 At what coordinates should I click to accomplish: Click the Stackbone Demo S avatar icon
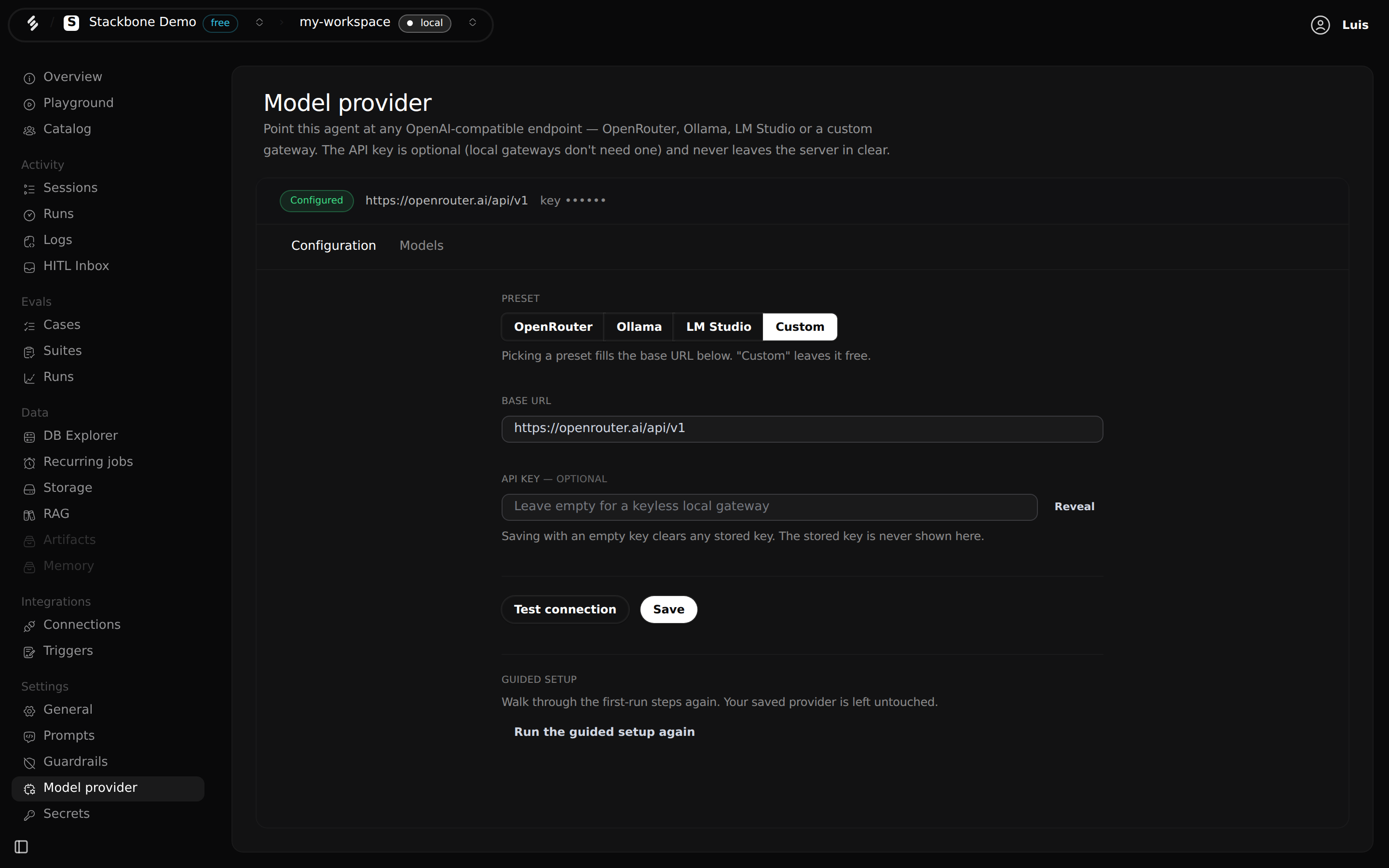tap(71, 23)
